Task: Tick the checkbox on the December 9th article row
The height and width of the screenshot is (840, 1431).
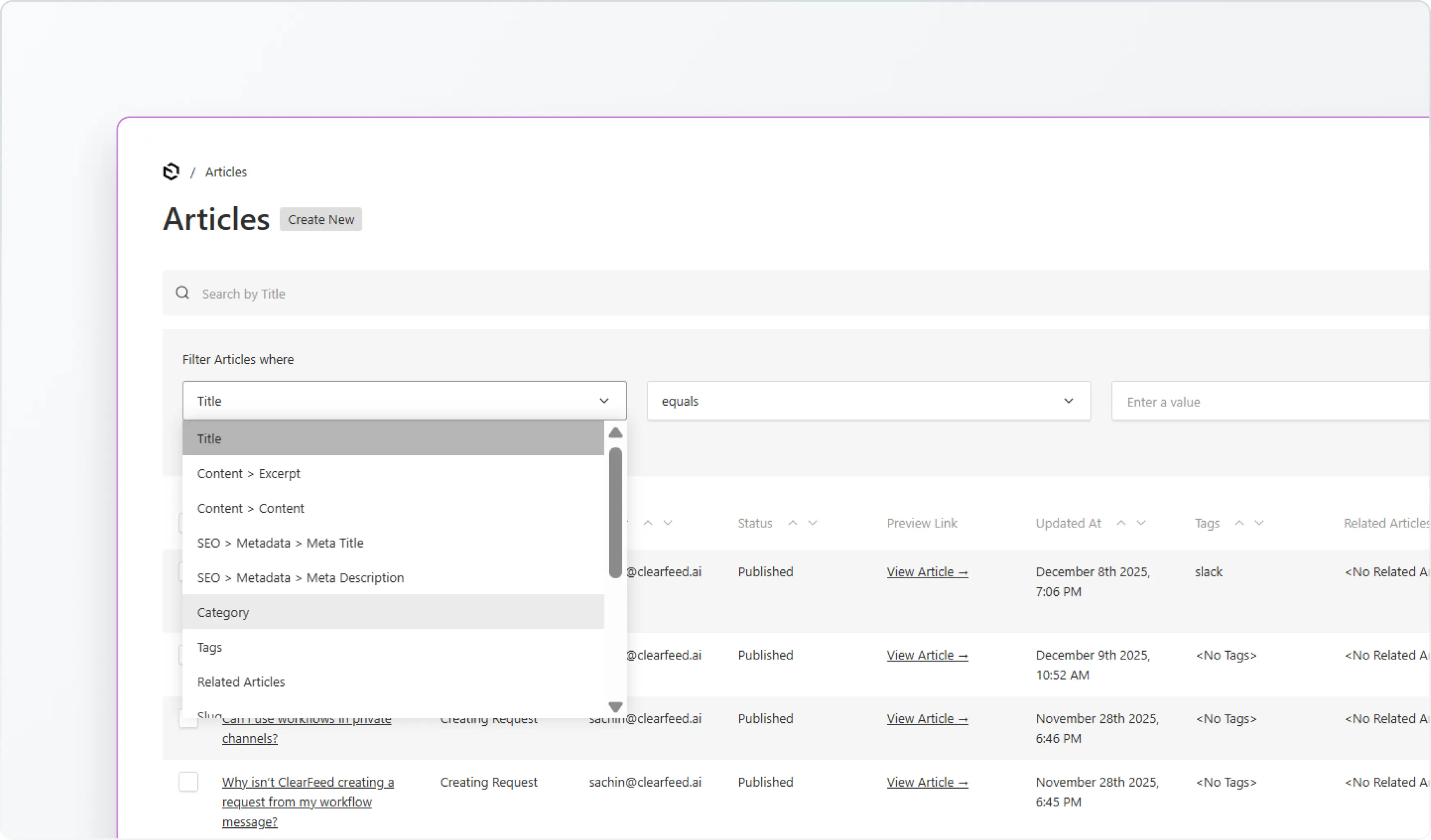Action: [181, 655]
